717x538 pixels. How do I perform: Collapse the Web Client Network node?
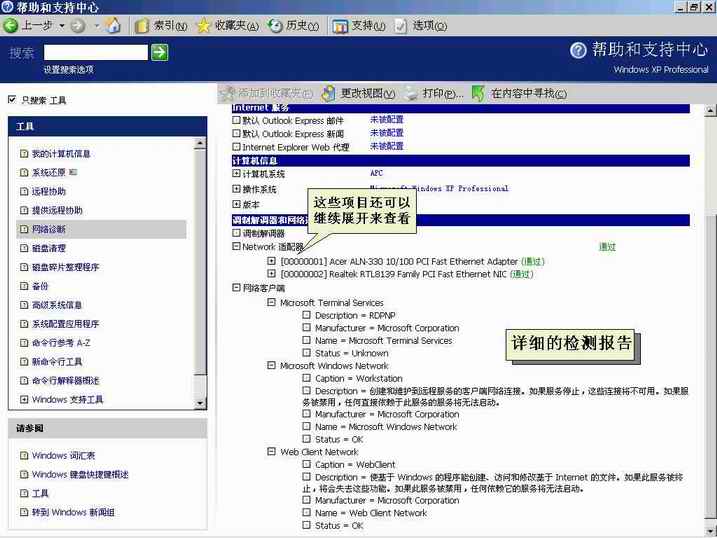click(271, 451)
